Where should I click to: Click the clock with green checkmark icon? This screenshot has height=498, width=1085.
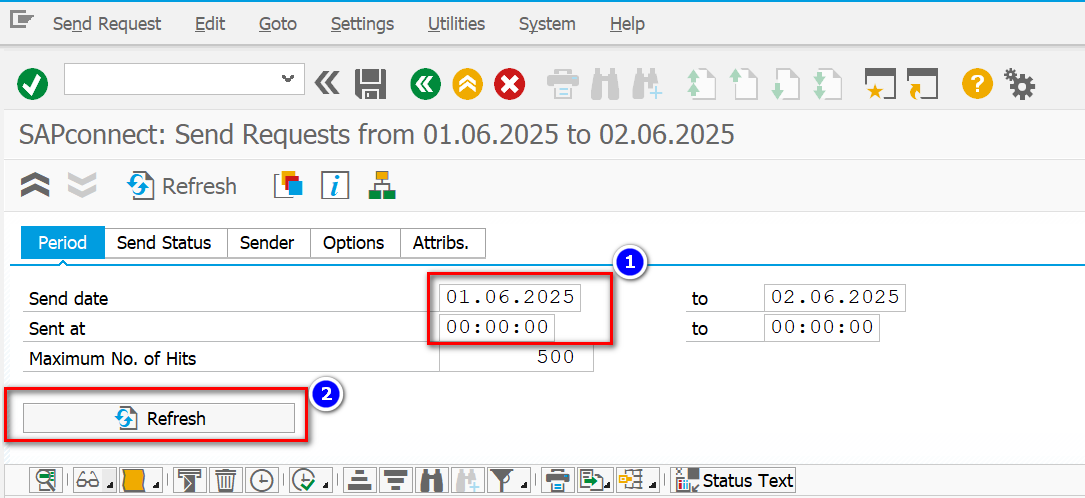(305, 479)
